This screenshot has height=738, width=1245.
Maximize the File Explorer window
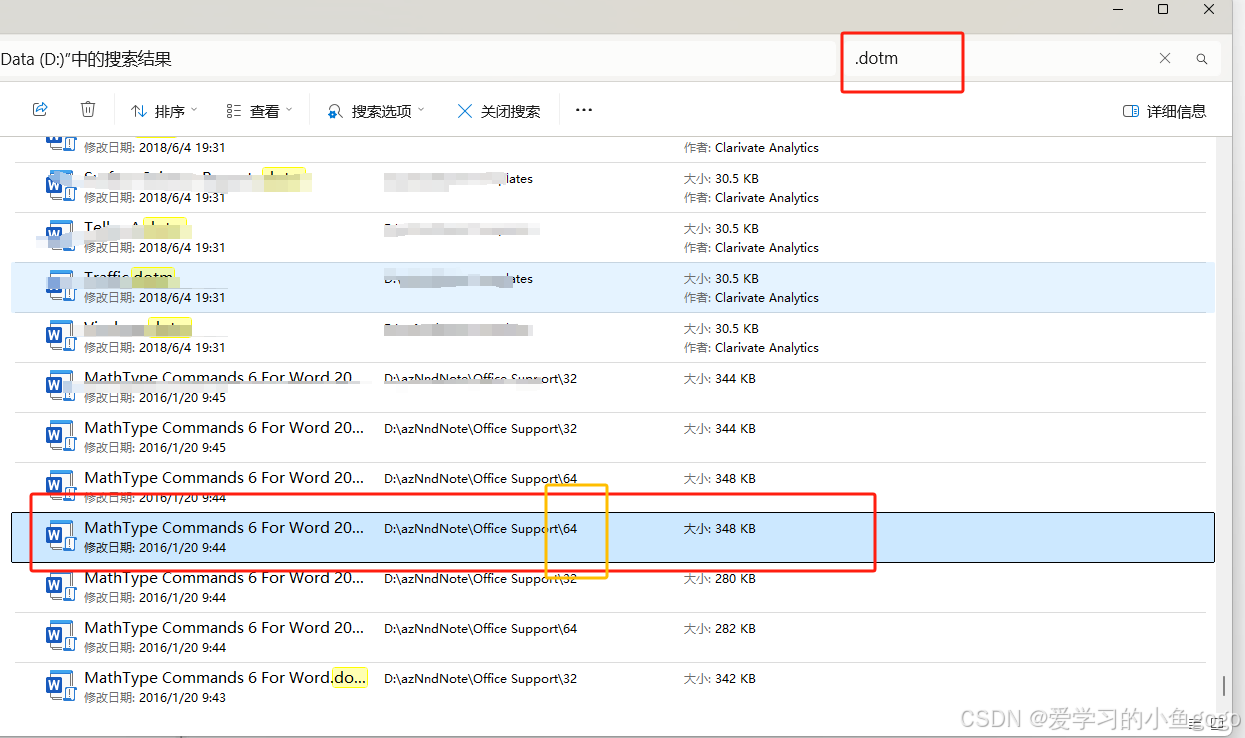point(1163,9)
